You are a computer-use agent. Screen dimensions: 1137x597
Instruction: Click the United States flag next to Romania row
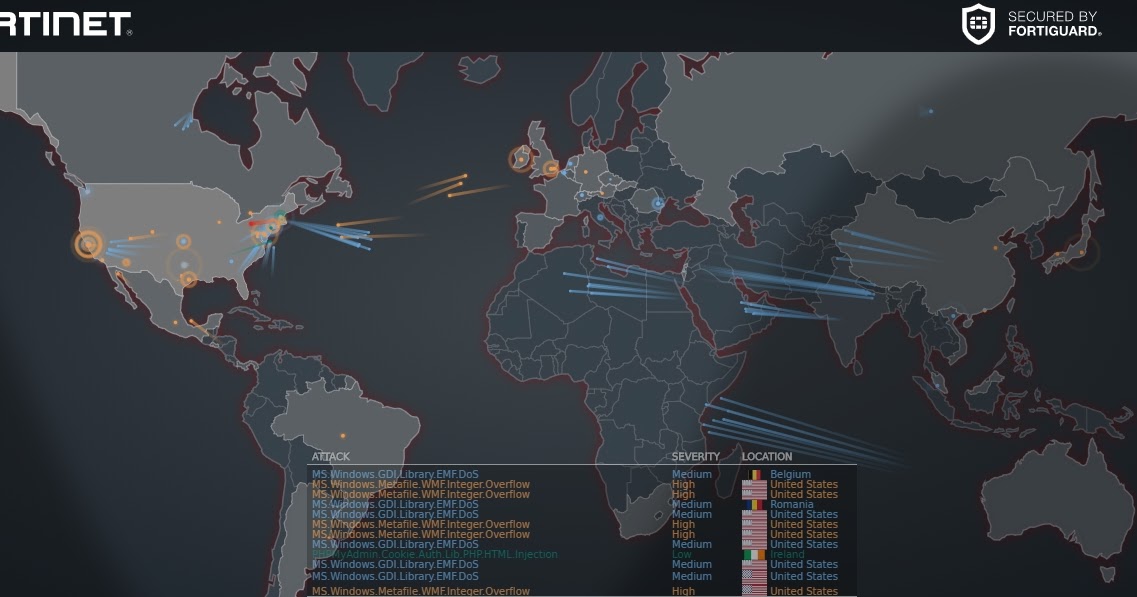pos(754,514)
